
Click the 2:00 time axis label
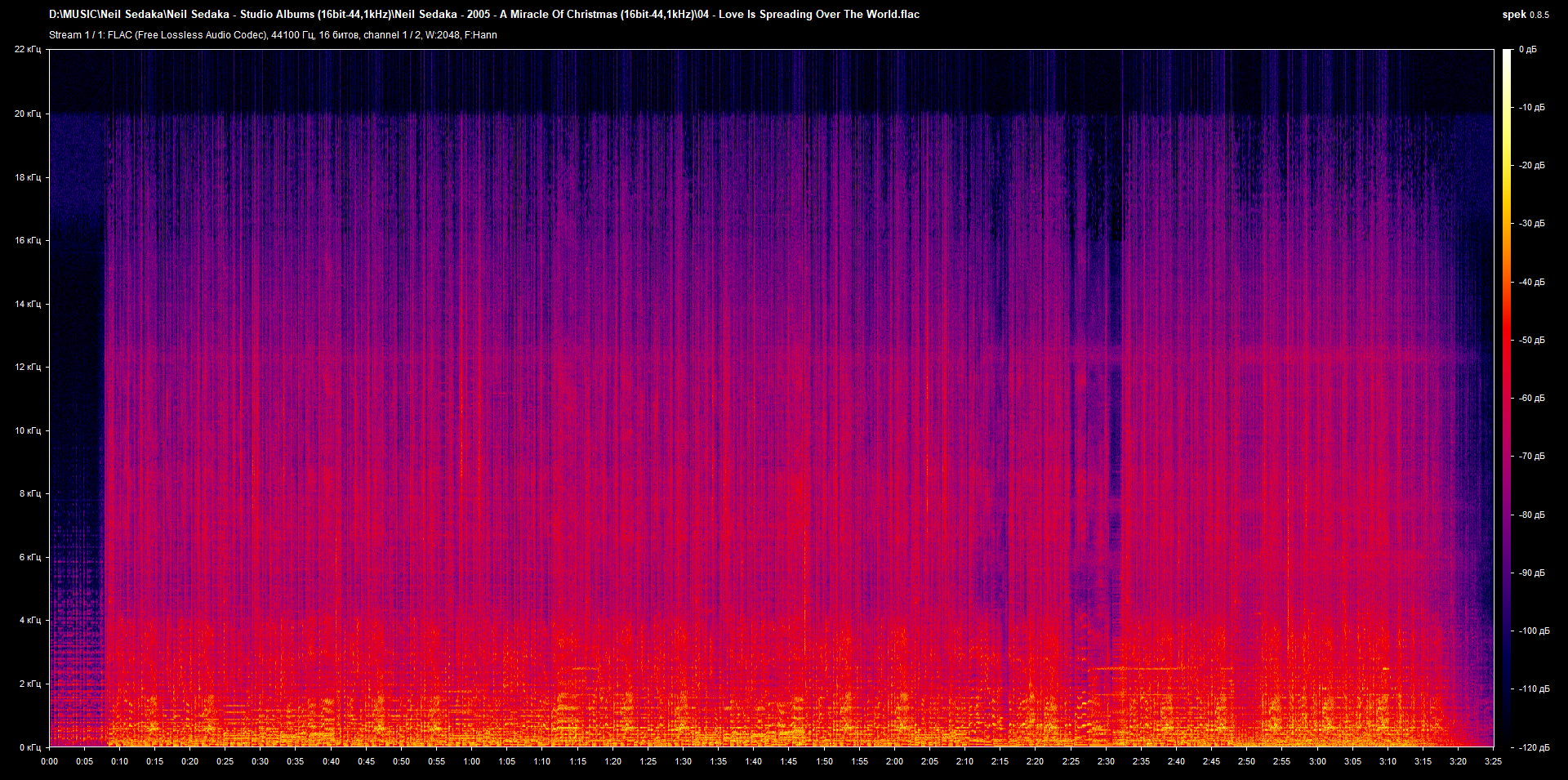coord(895,761)
